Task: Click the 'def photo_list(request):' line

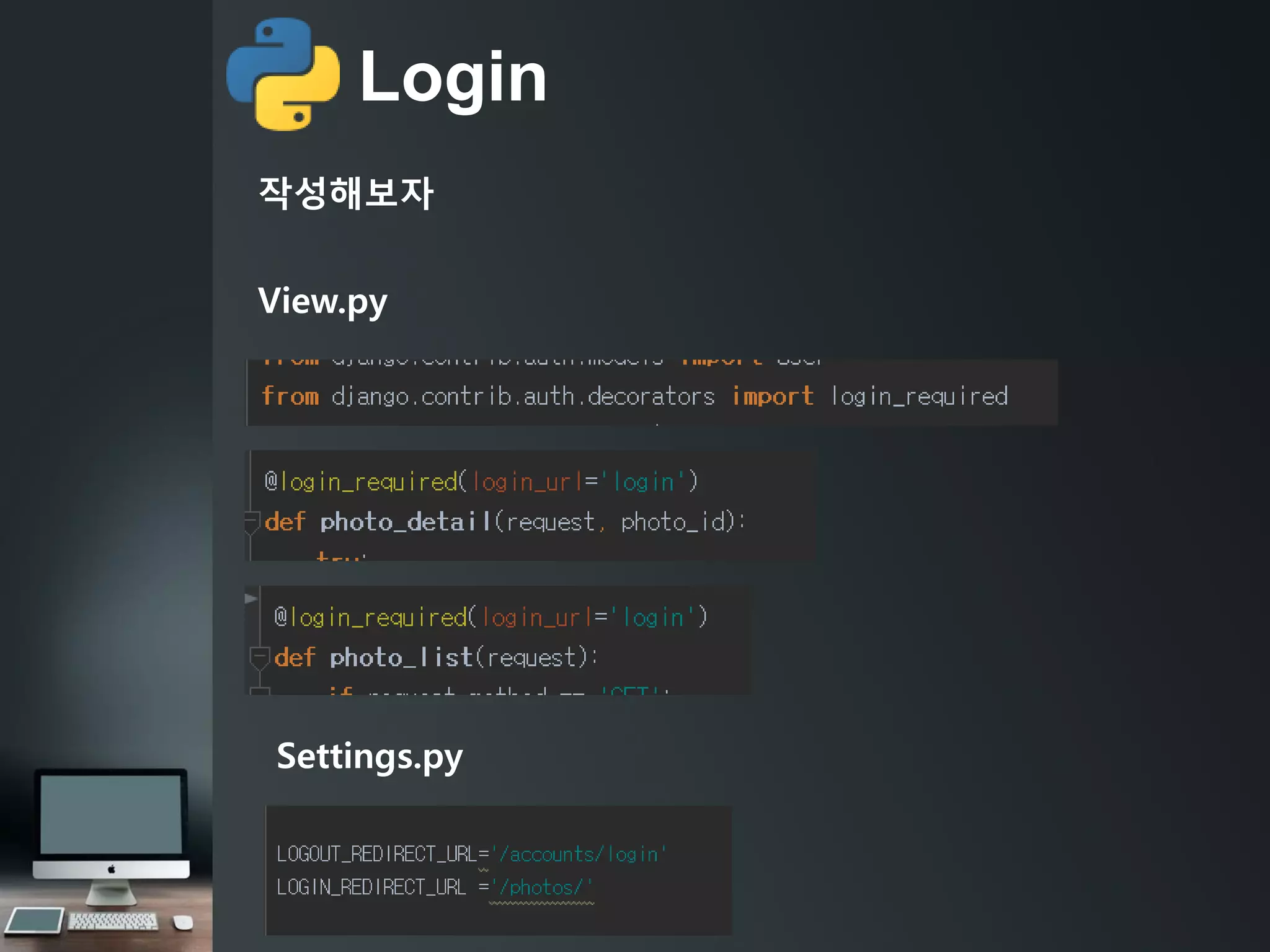Action: pyautogui.click(x=435, y=658)
